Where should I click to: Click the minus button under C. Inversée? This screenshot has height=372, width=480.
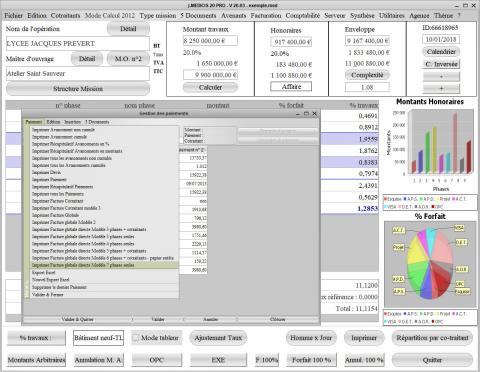(441, 76)
